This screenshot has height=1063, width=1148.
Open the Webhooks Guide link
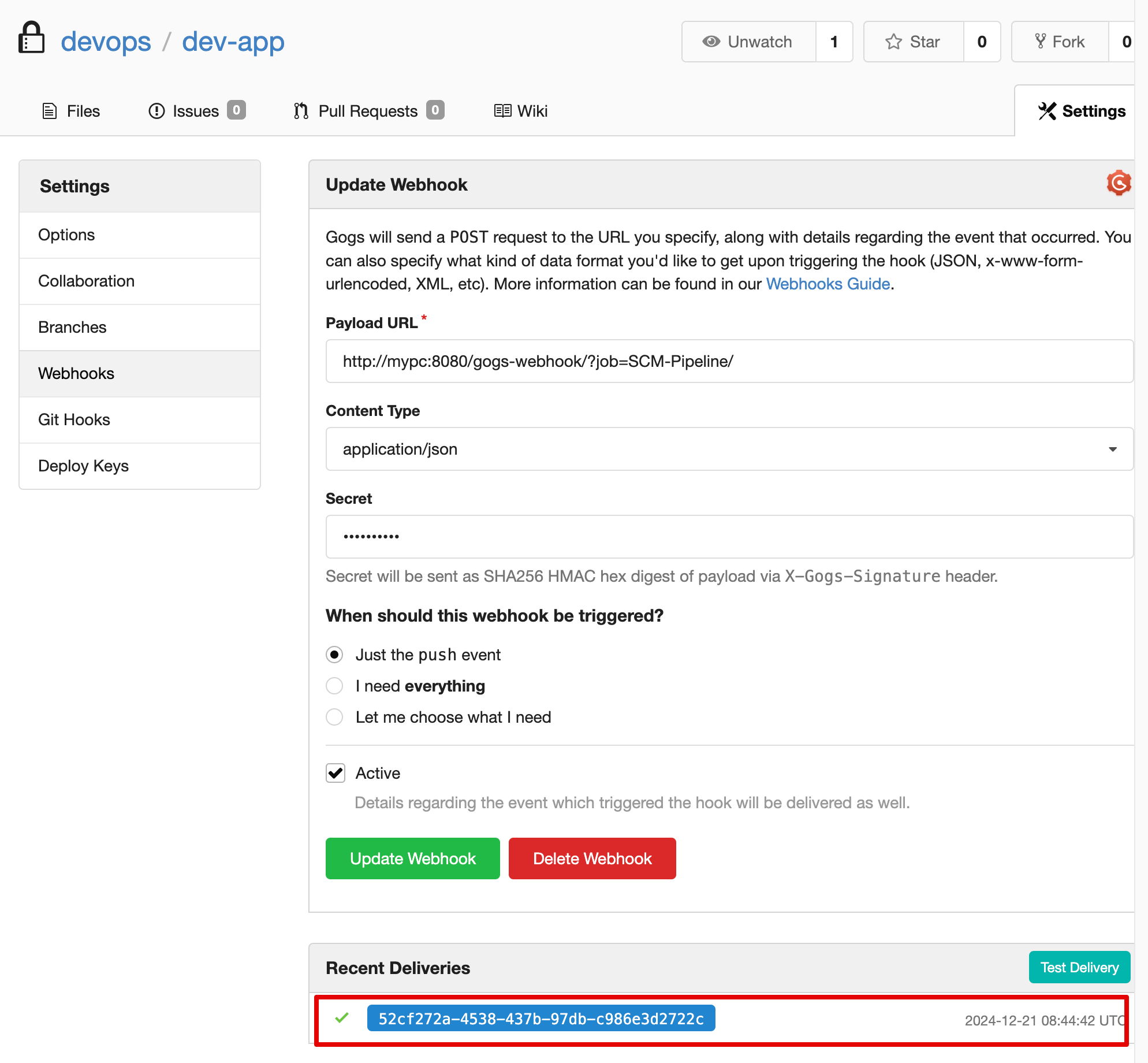click(828, 284)
